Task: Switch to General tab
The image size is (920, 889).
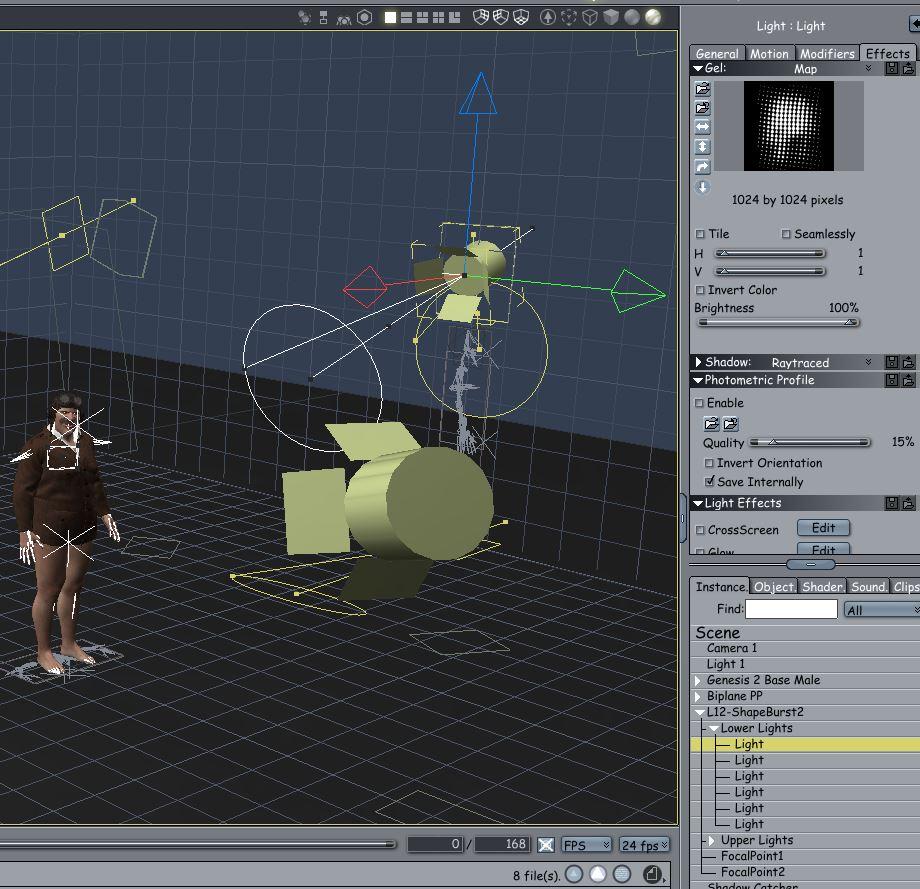Action: 717,53
